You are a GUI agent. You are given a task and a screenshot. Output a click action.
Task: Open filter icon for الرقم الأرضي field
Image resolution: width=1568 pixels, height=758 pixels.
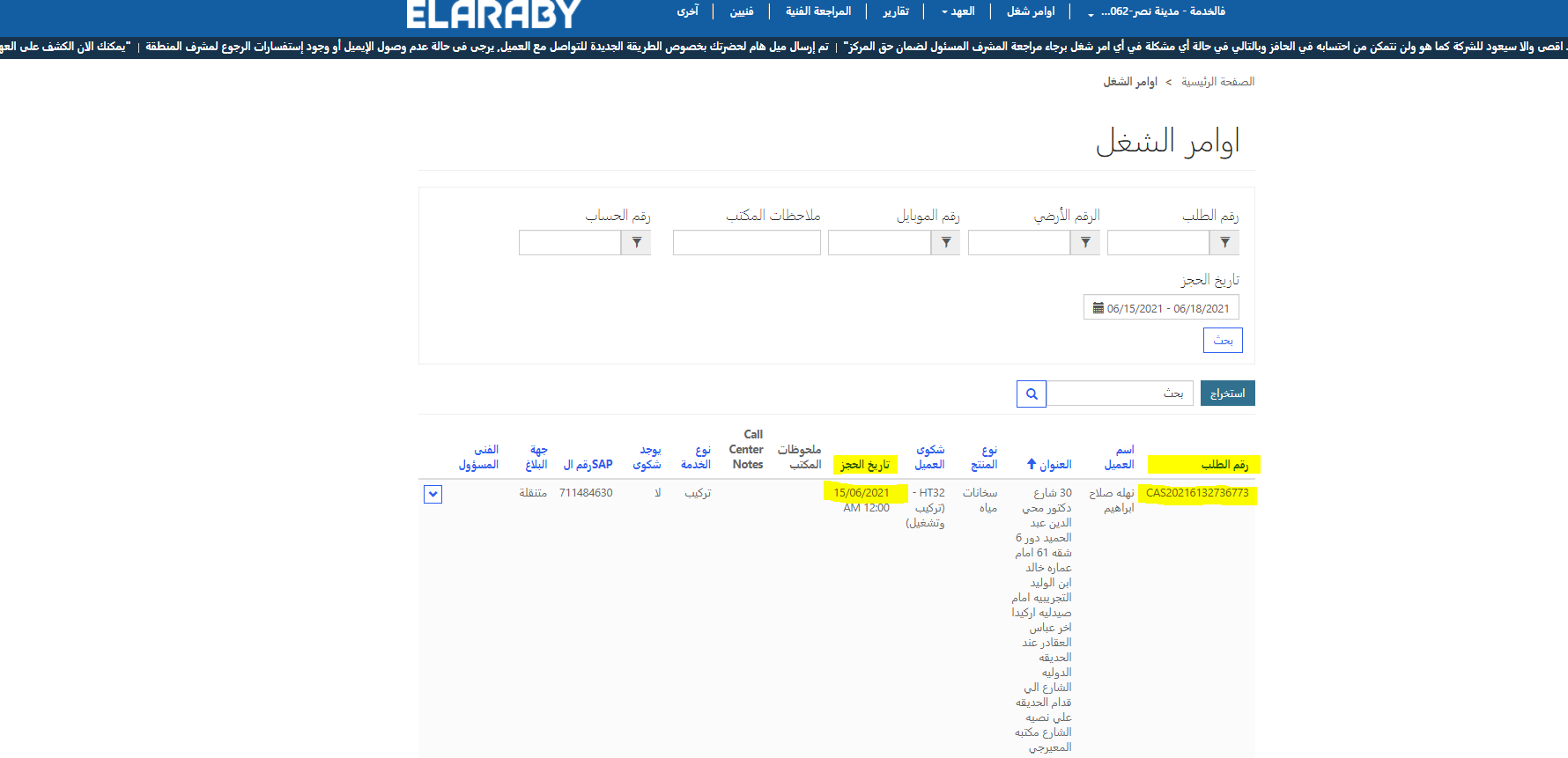[1085, 242]
